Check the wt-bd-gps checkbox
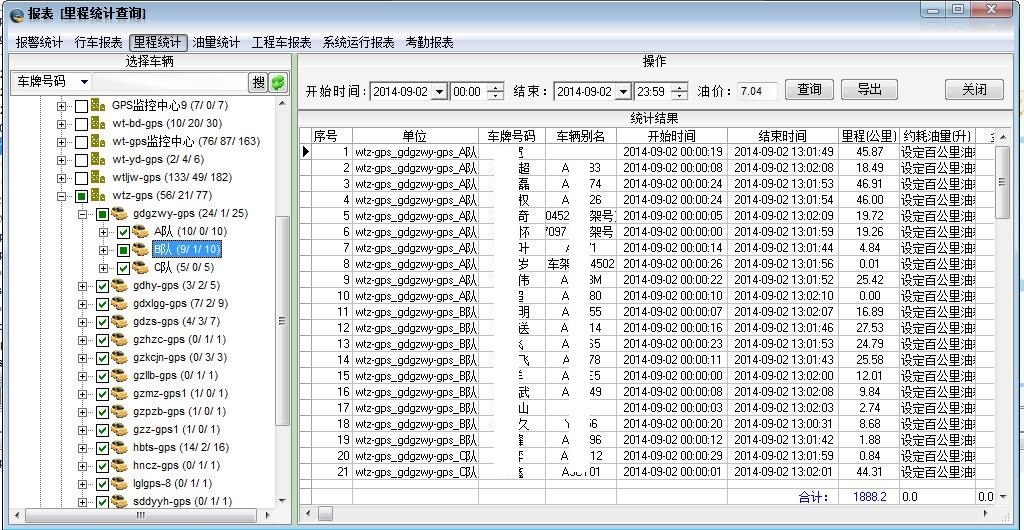The image size is (1024, 530). click(x=82, y=123)
